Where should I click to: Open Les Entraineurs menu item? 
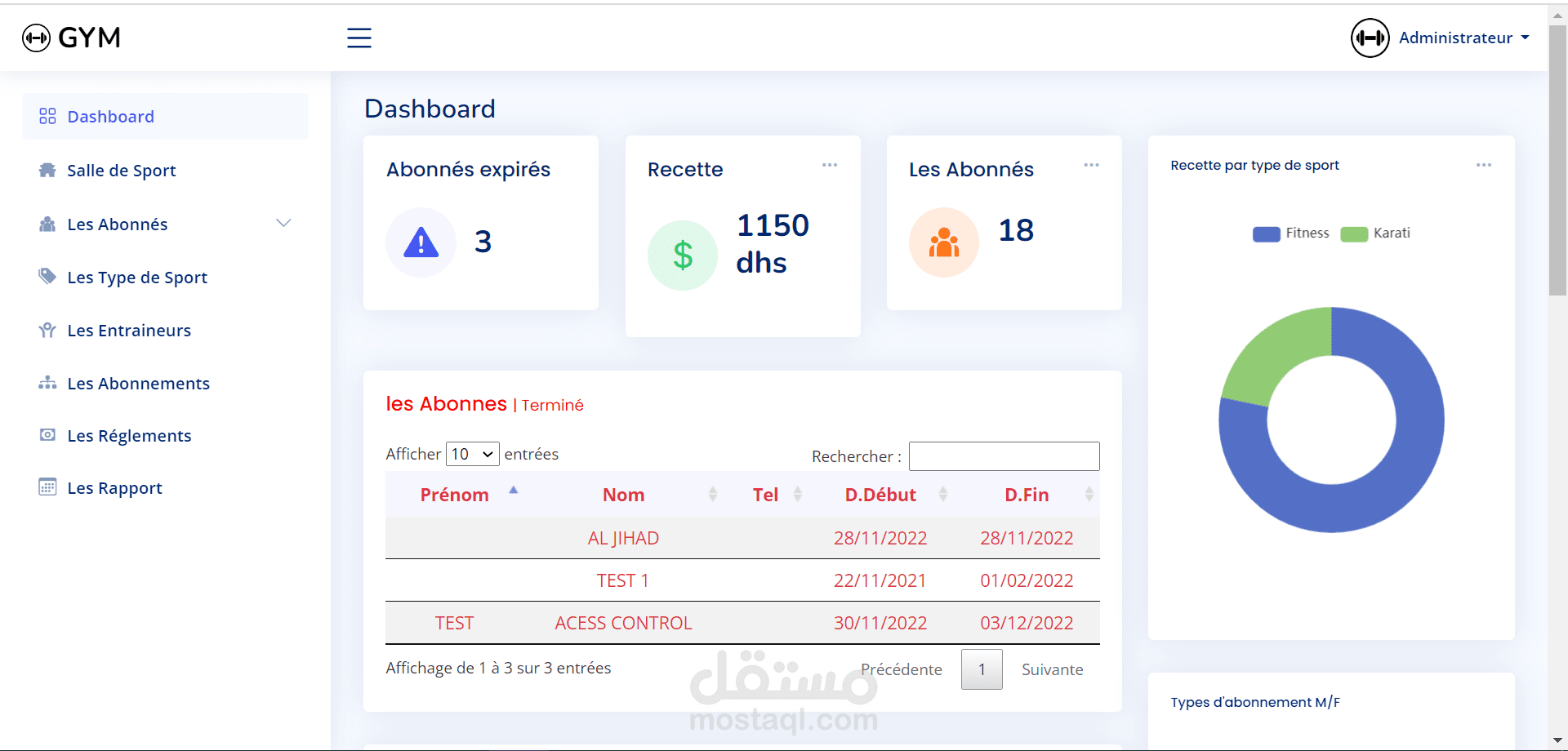[x=165, y=330]
